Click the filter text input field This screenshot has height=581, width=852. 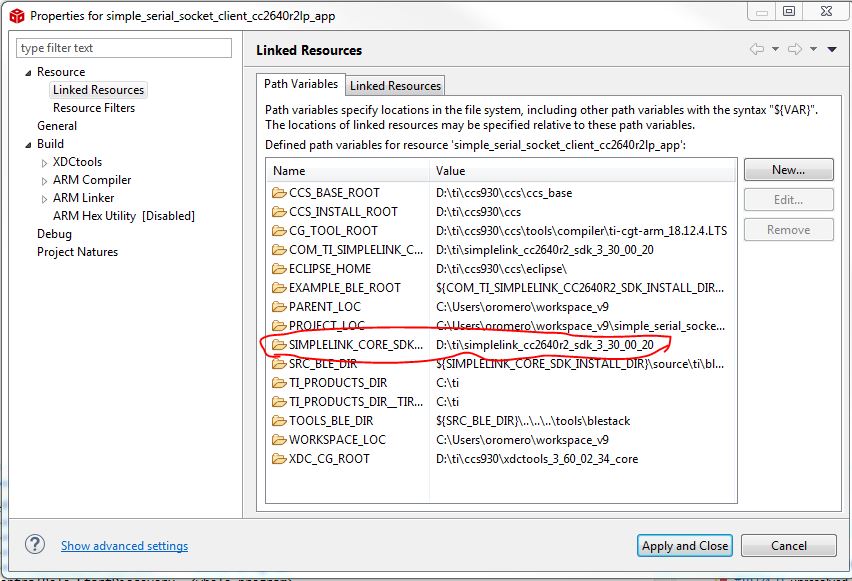(x=124, y=48)
